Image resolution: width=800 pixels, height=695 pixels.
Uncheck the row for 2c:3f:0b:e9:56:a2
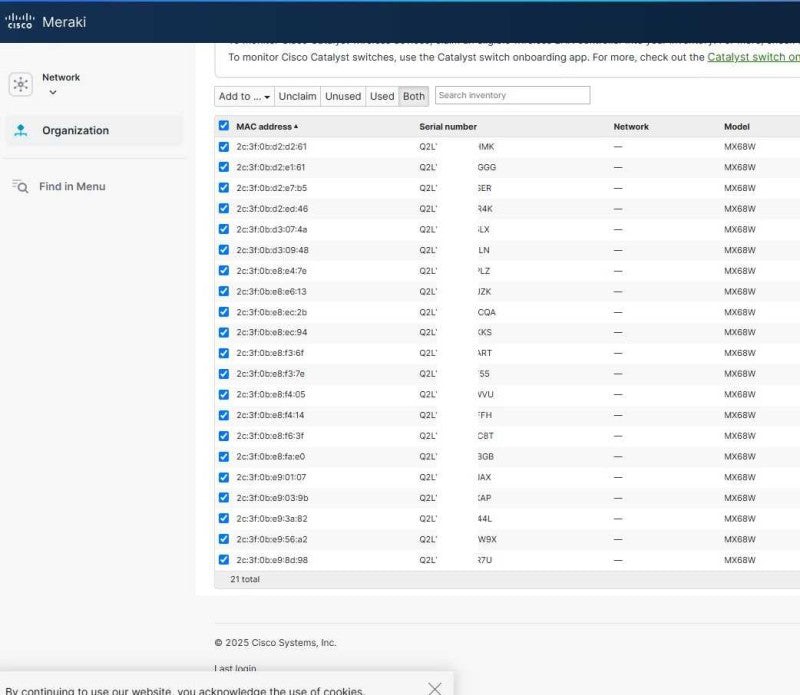tap(223, 539)
